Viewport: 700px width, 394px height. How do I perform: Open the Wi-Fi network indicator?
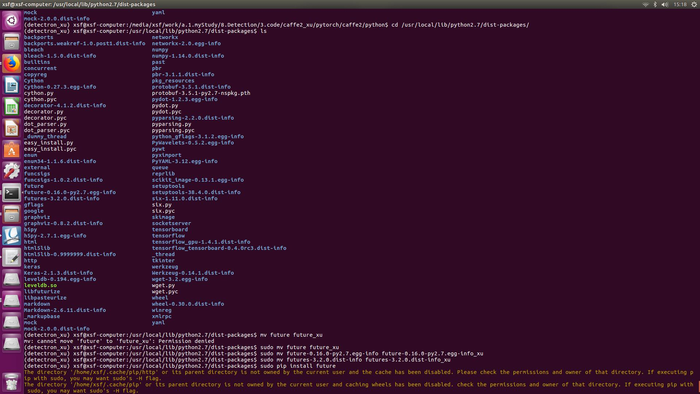pyautogui.click(x=646, y=4)
